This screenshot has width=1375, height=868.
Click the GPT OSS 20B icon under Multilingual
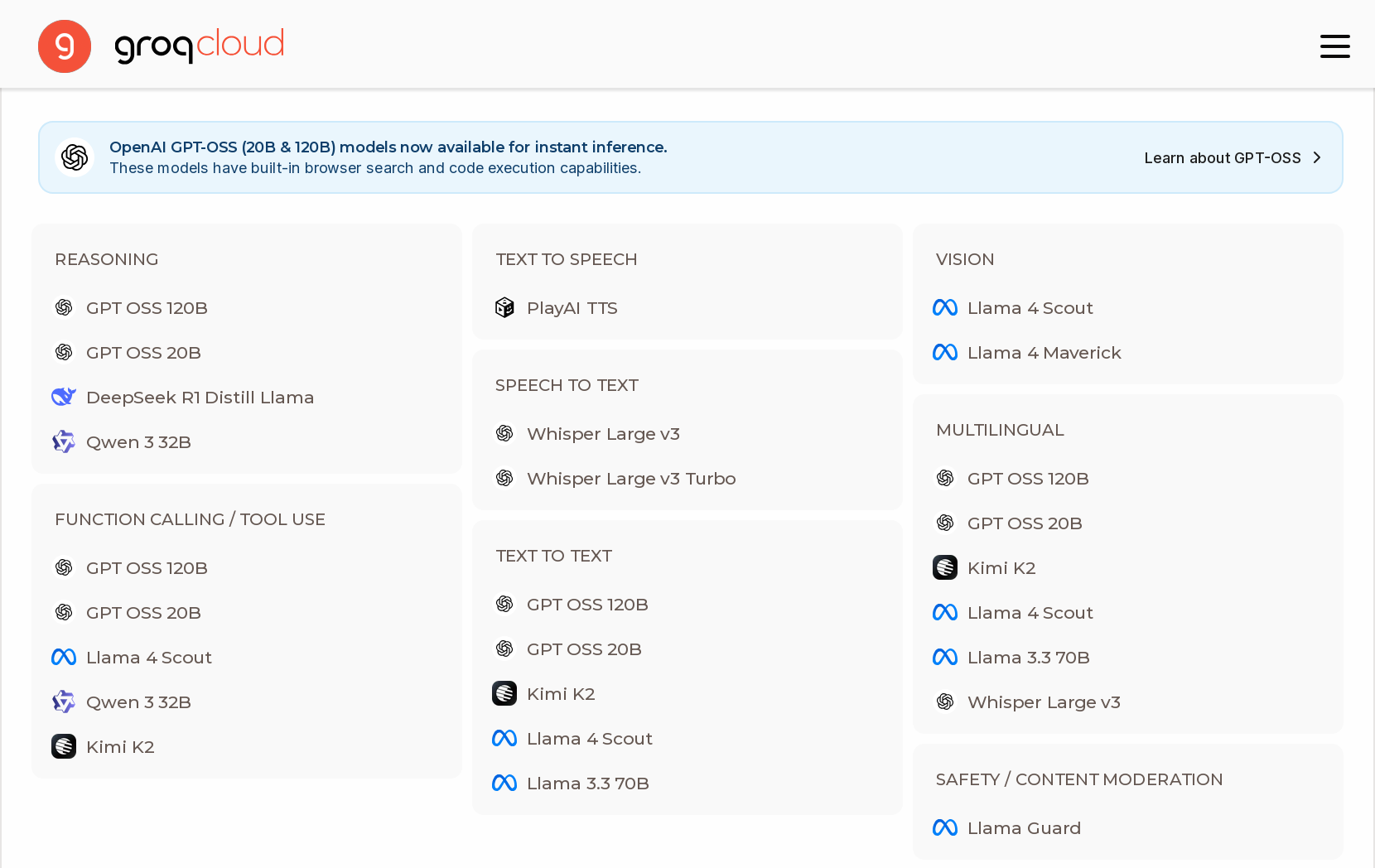coord(945,523)
